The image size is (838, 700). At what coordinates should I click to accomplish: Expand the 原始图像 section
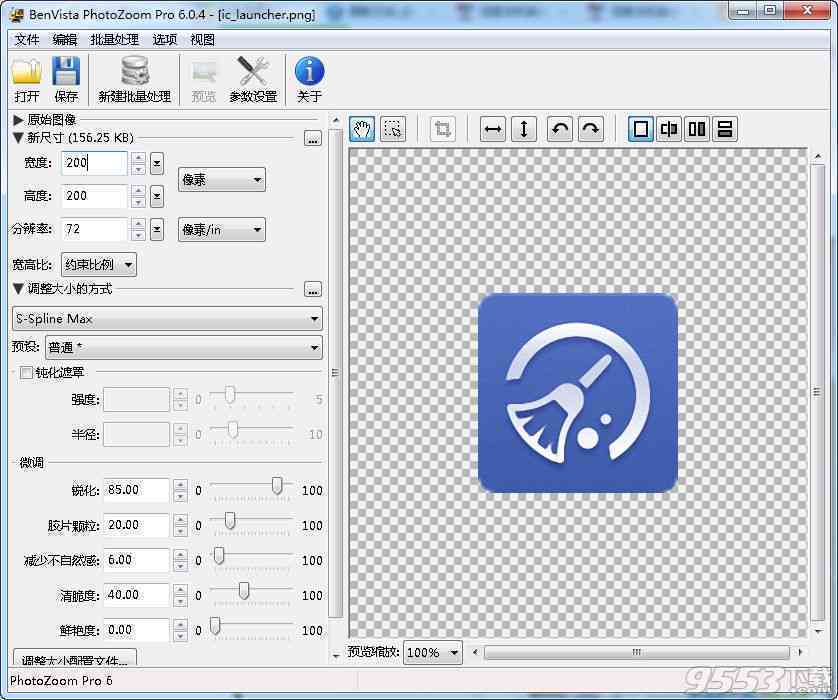(x=18, y=120)
